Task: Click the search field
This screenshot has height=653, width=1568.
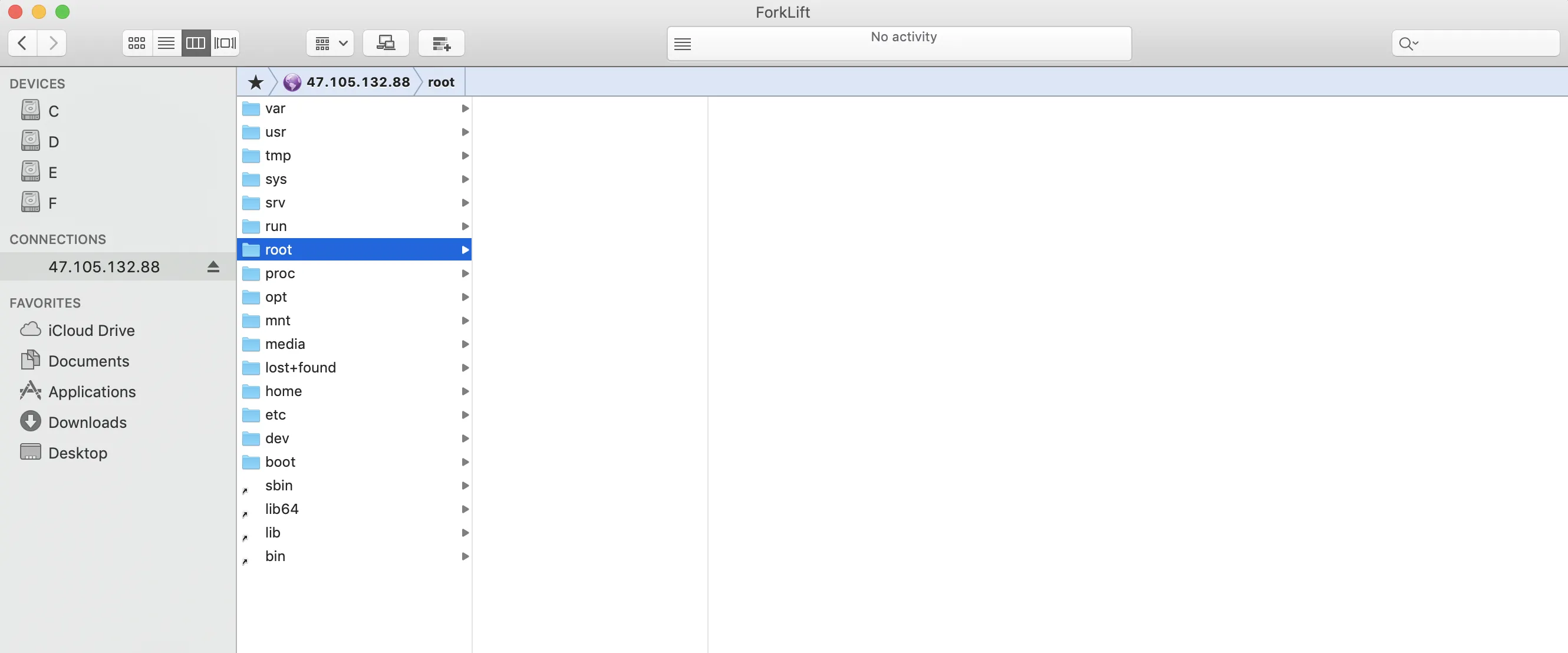Action: tap(1475, 42)
